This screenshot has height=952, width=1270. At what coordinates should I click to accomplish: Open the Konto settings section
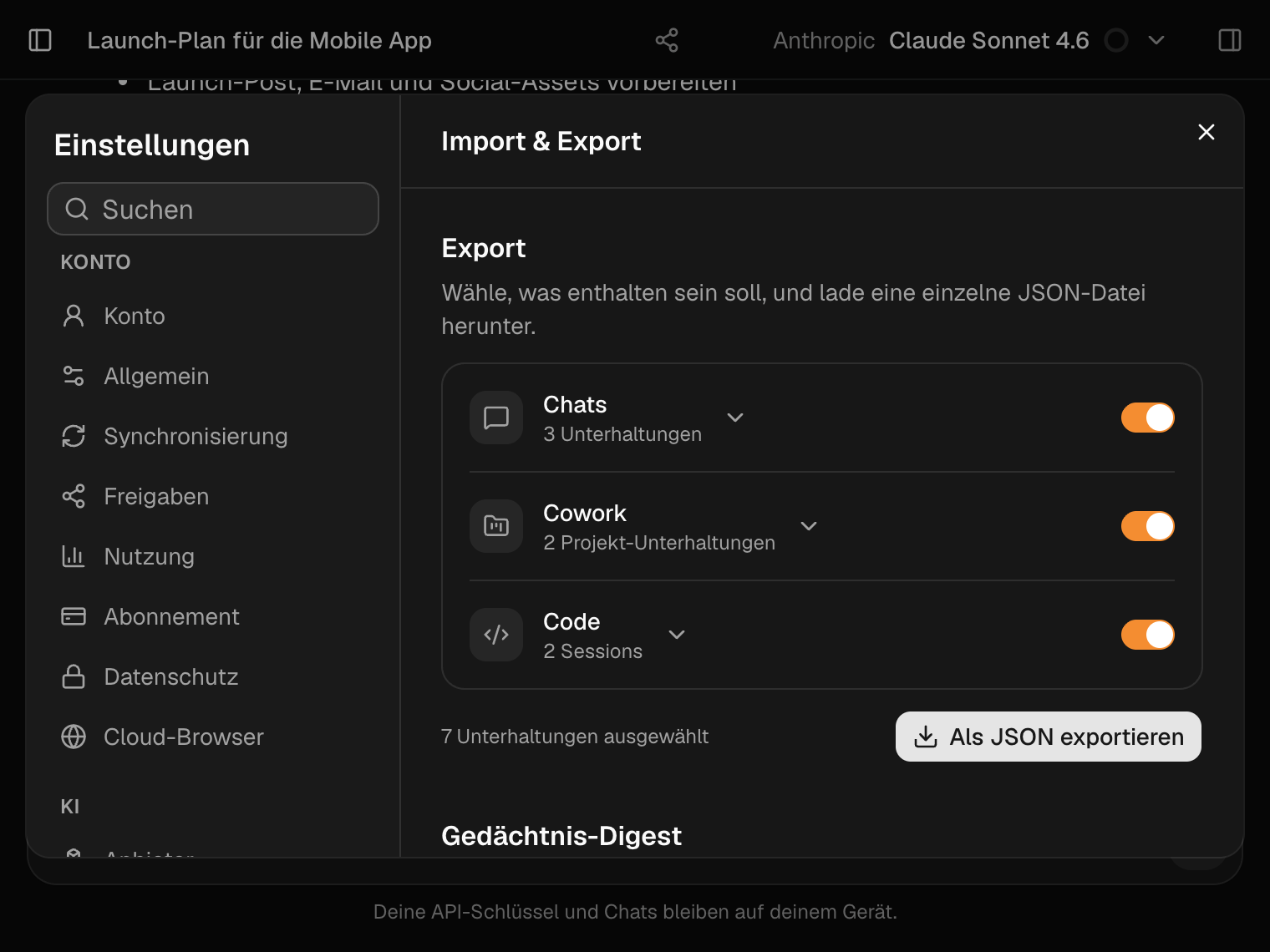[x=214, y=316]
